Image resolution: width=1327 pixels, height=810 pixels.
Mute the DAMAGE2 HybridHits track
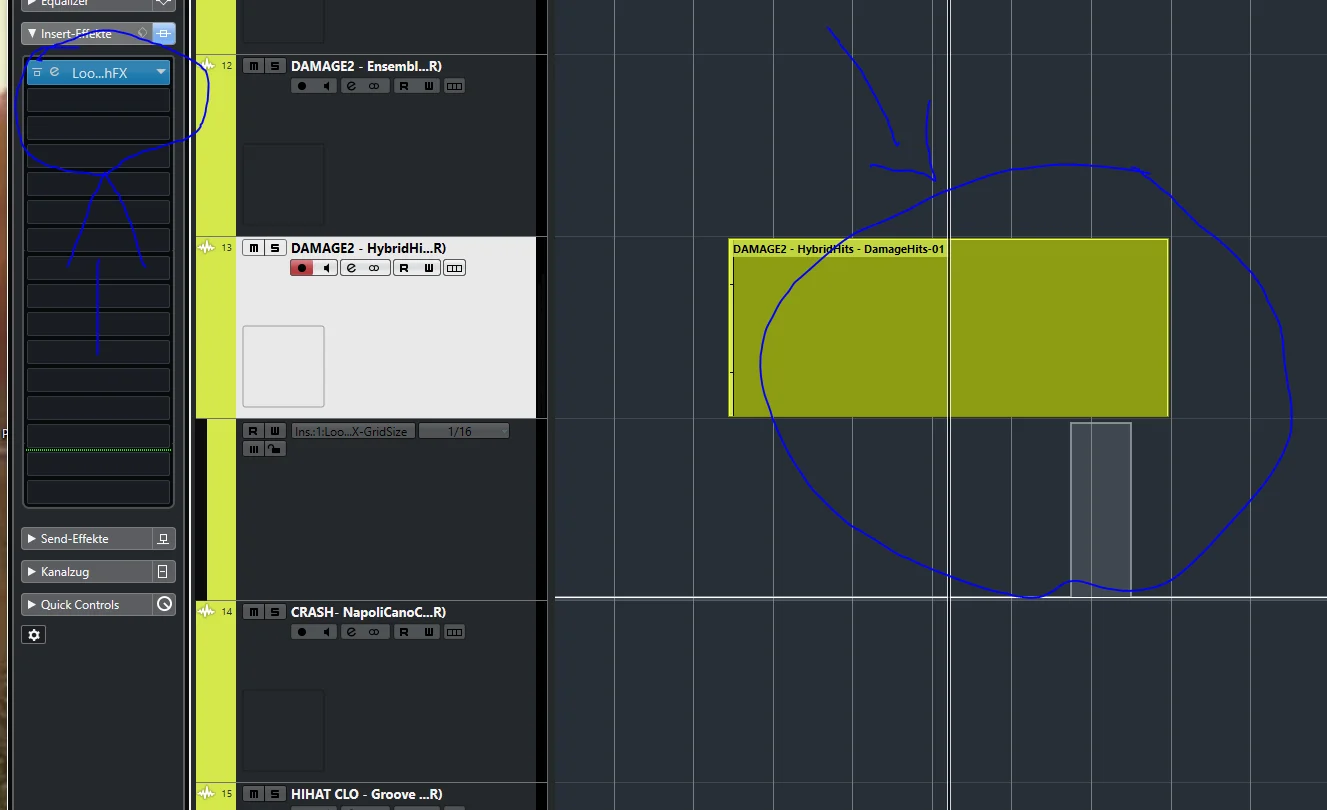click(x=253, y=248)
